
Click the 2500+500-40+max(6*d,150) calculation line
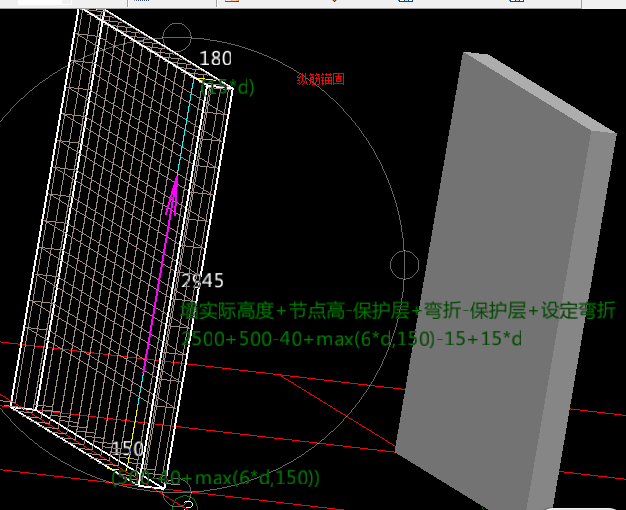click(351, 339)
